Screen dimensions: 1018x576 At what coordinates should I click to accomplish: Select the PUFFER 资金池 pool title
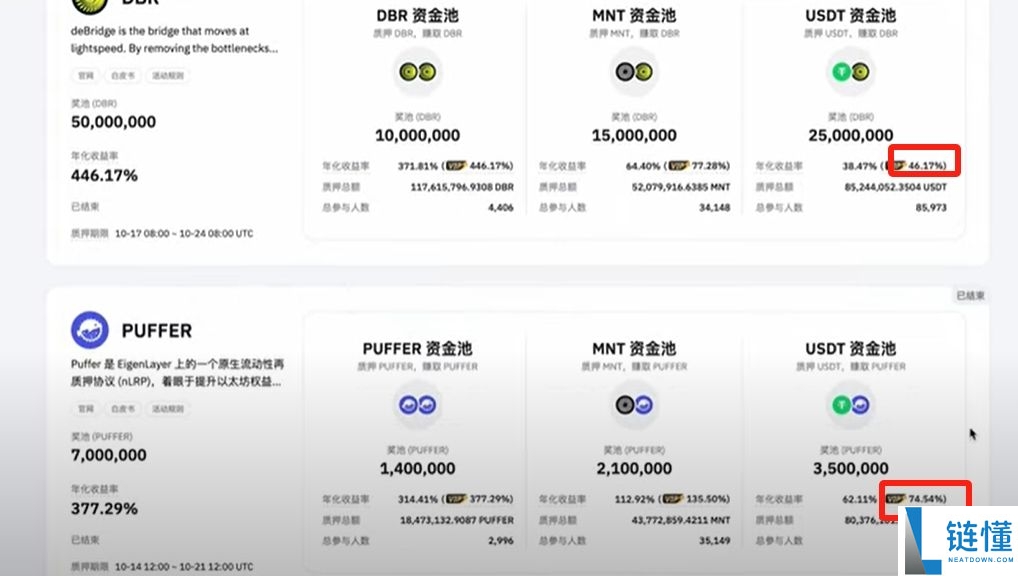[417, 348]
